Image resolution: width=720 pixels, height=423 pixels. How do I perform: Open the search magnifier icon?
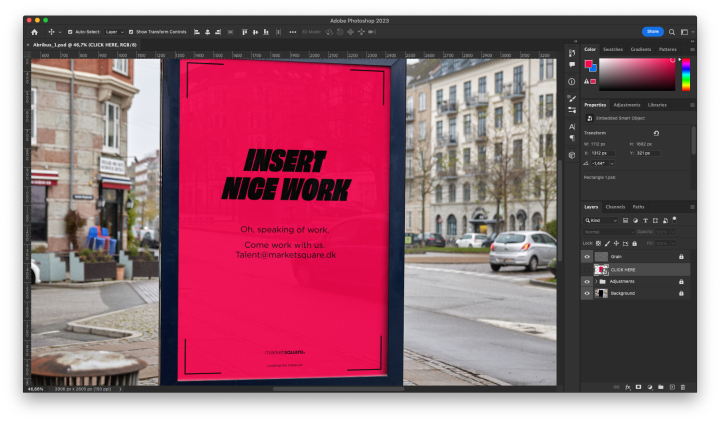672,32
